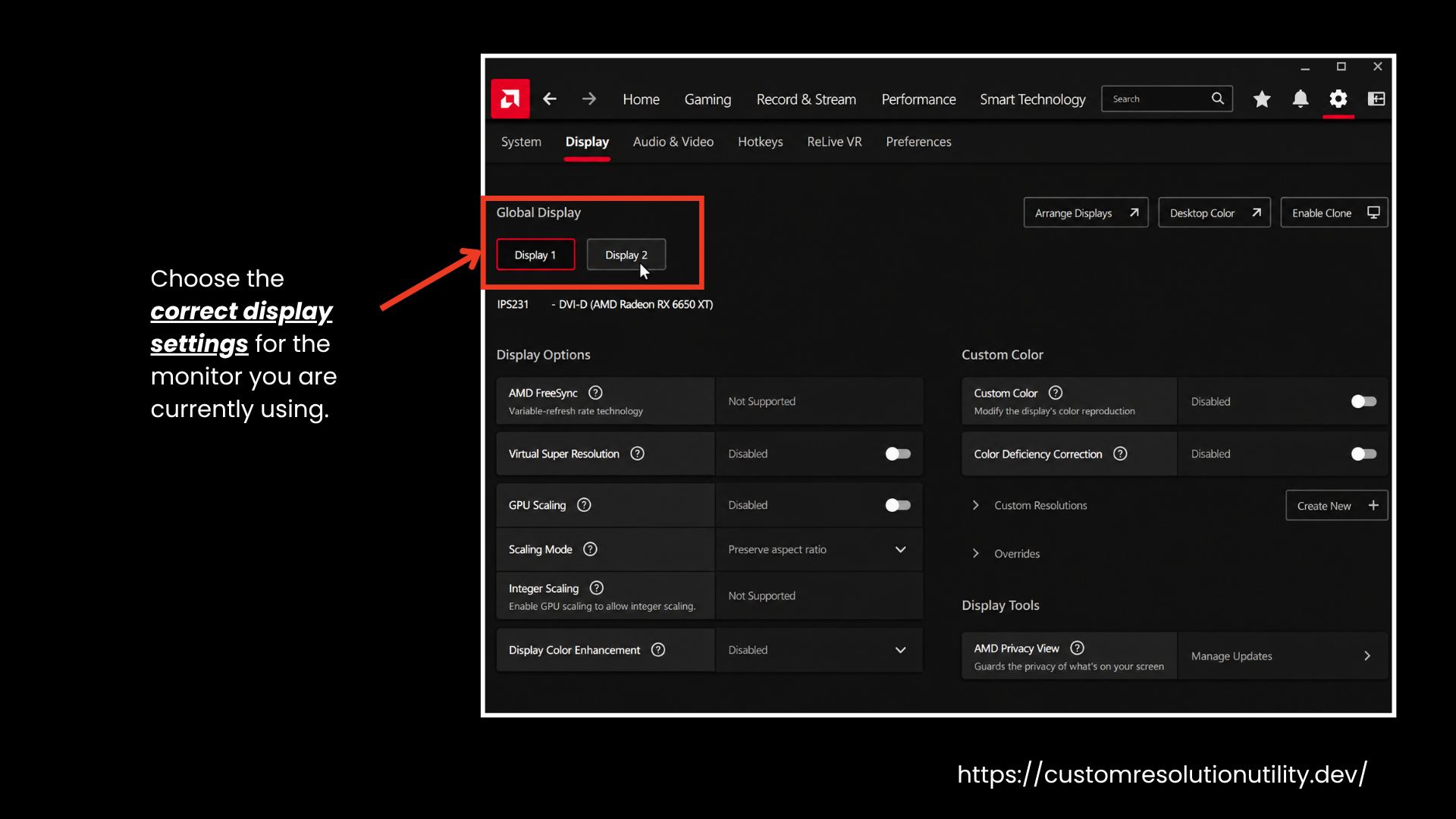The image size is (1456, 819).
Task: Show help for Scaling Mode
Action: (590, 549)
